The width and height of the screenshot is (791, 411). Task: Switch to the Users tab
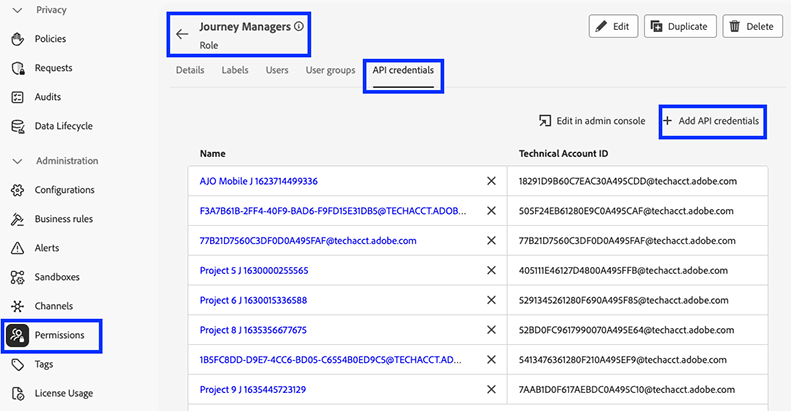(277, 70)
